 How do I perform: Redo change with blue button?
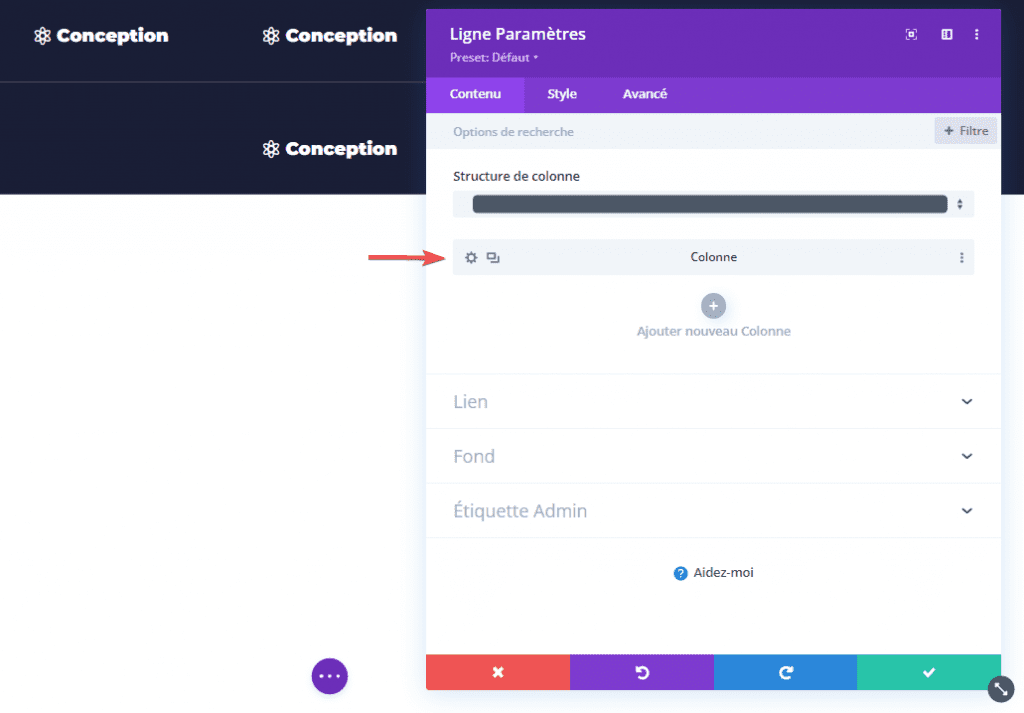point(785,672)
